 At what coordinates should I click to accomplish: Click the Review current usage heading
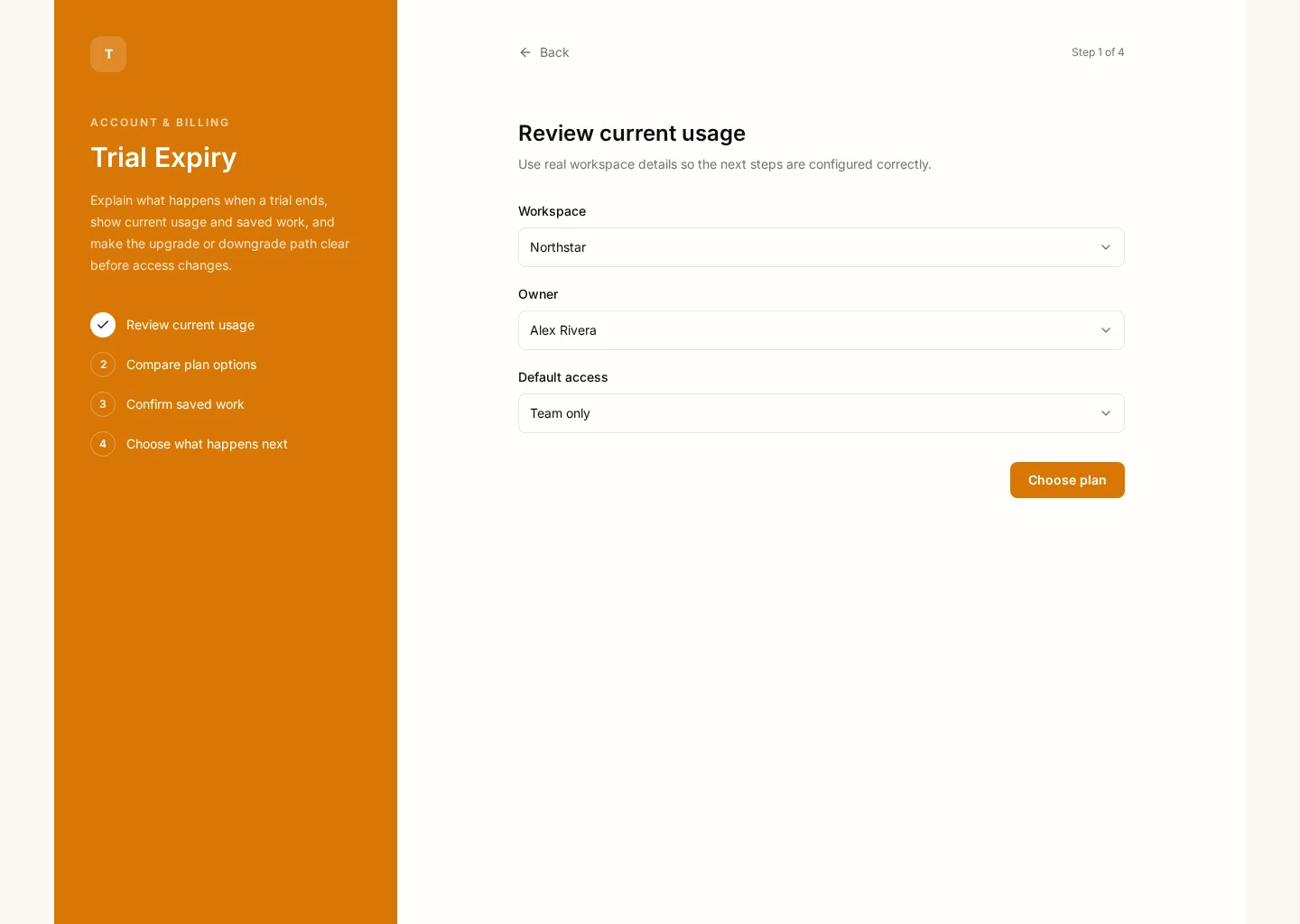632,134
